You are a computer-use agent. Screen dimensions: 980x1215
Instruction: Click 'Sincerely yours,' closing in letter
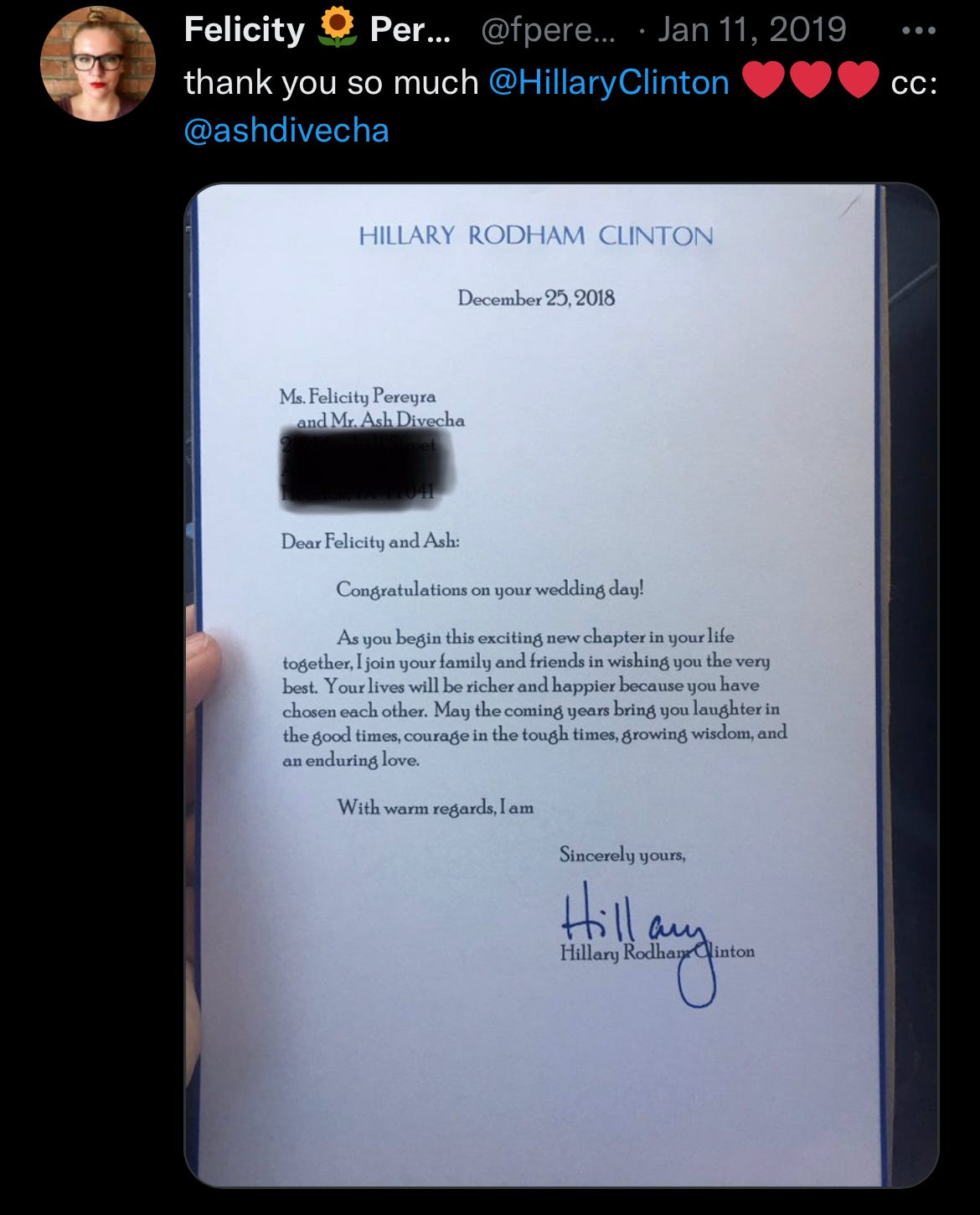pyautogui.click(x=622, y=855)
